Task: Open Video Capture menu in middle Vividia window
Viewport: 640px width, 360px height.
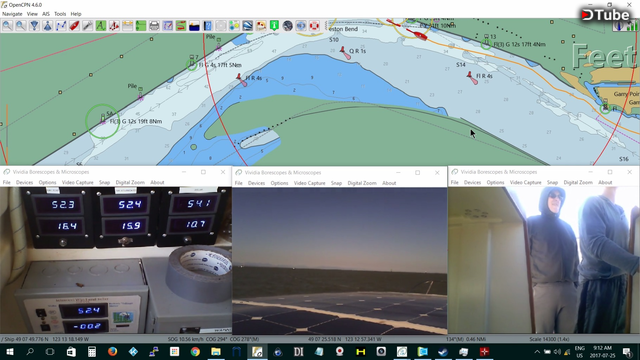Action: pos(309,183)
